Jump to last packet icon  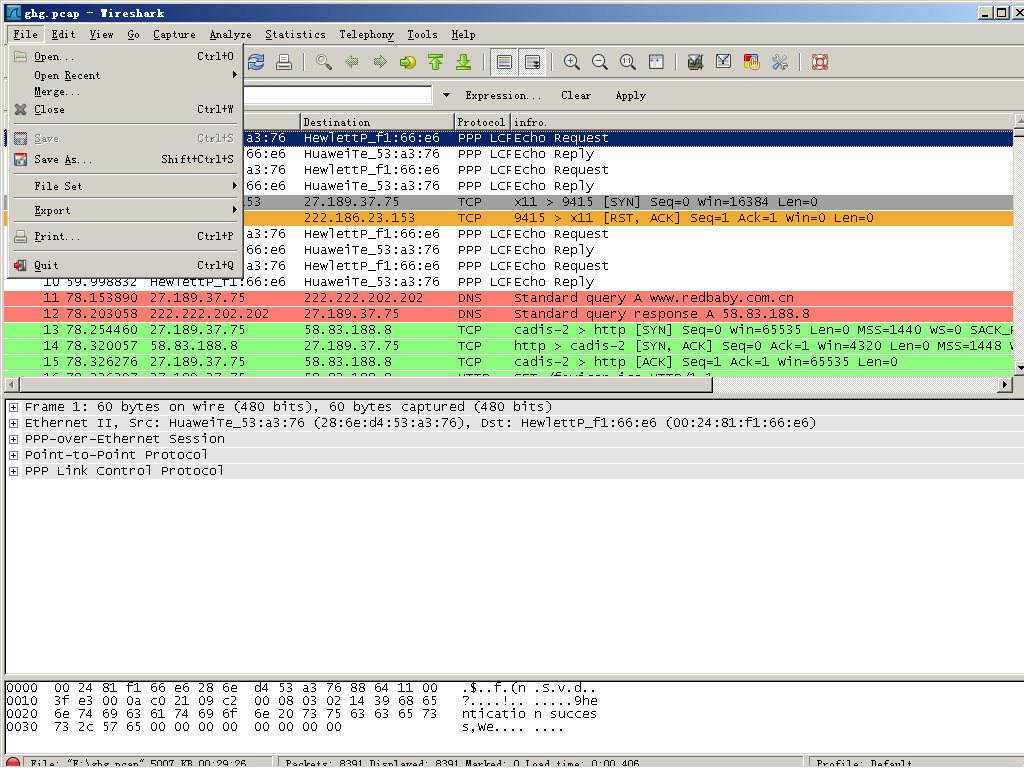click(464, 62)
